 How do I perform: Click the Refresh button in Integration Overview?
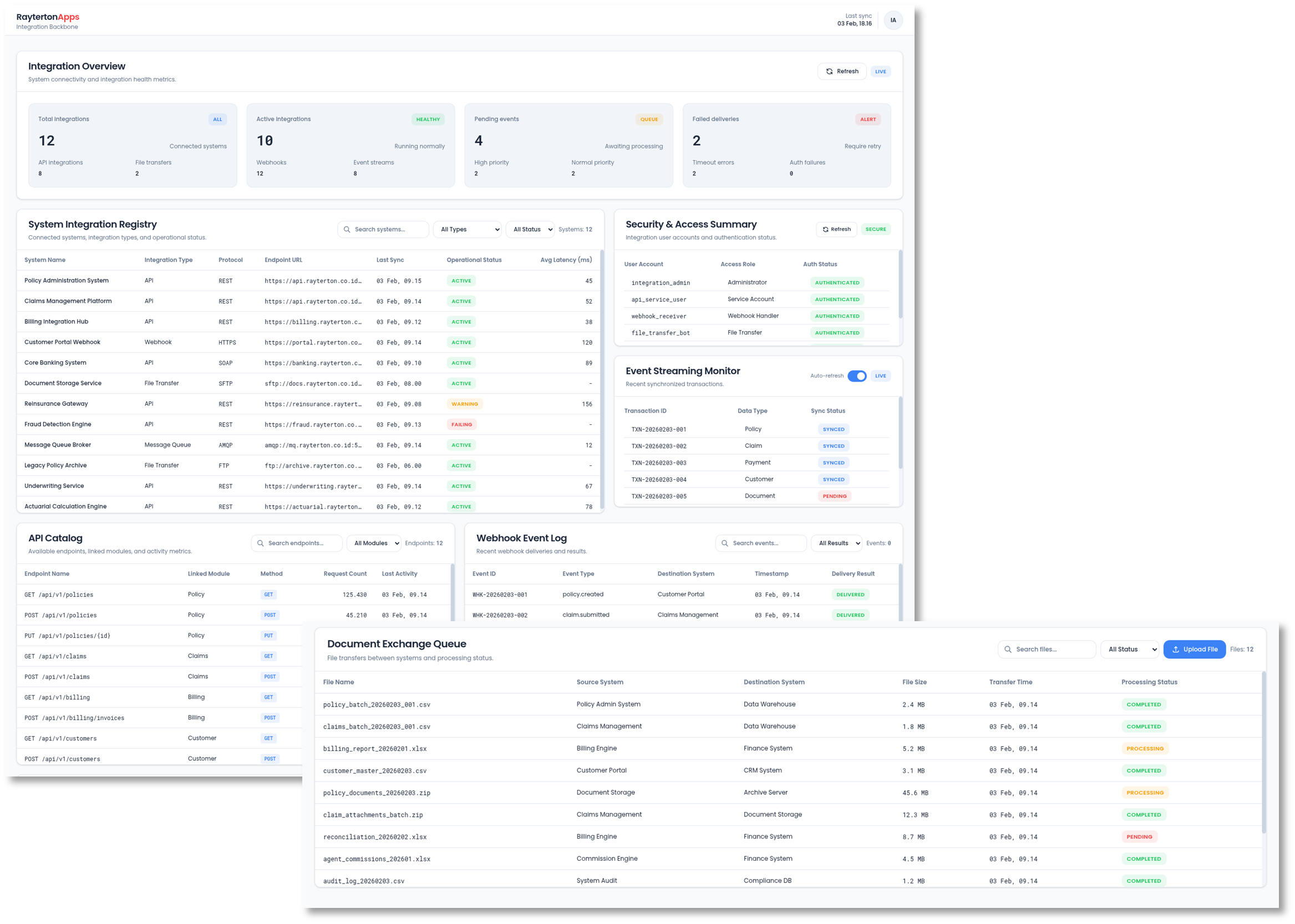tap(842, 71)
